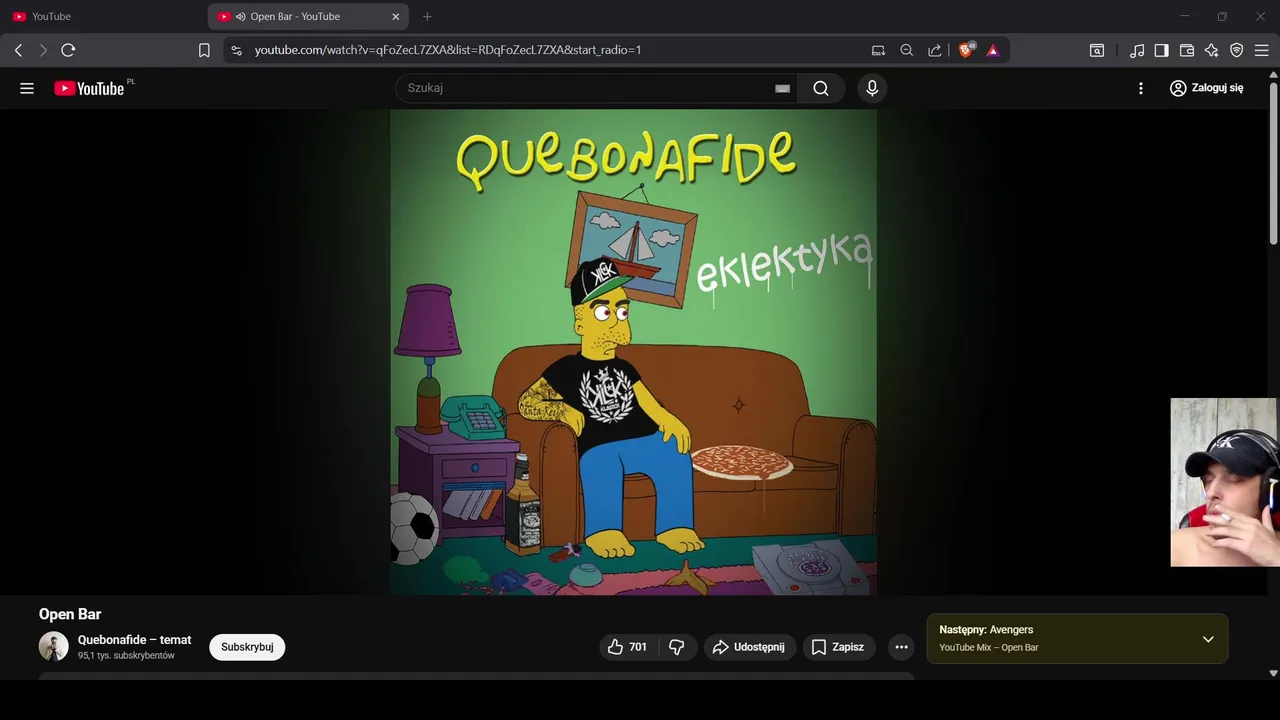Click the 95,1 tys. subskrybentów text

[126, 656]
